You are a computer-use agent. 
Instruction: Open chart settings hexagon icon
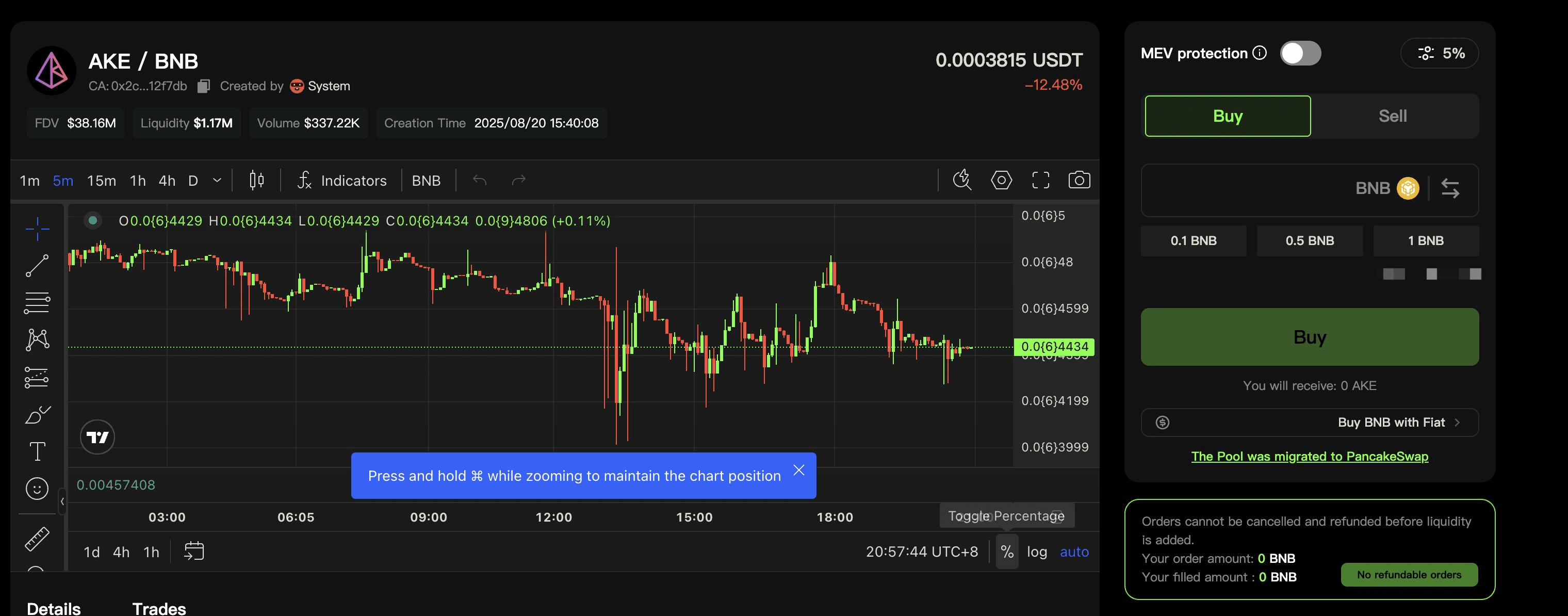pyautogui.click(x=1001, y=180)
